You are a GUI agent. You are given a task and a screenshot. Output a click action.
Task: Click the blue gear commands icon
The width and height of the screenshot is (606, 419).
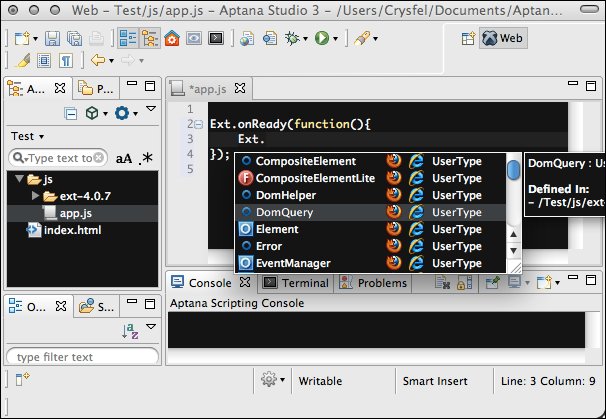pyautogui.click(x=122, y=113)
